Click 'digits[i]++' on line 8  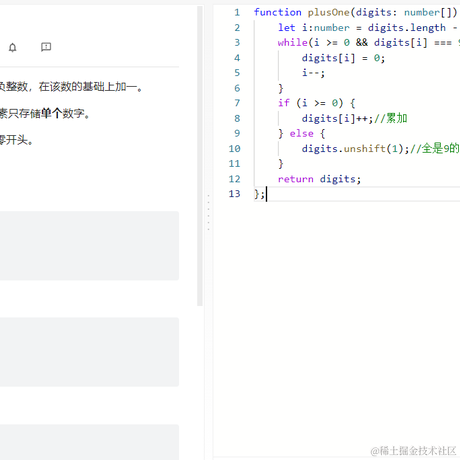point(335,118)
